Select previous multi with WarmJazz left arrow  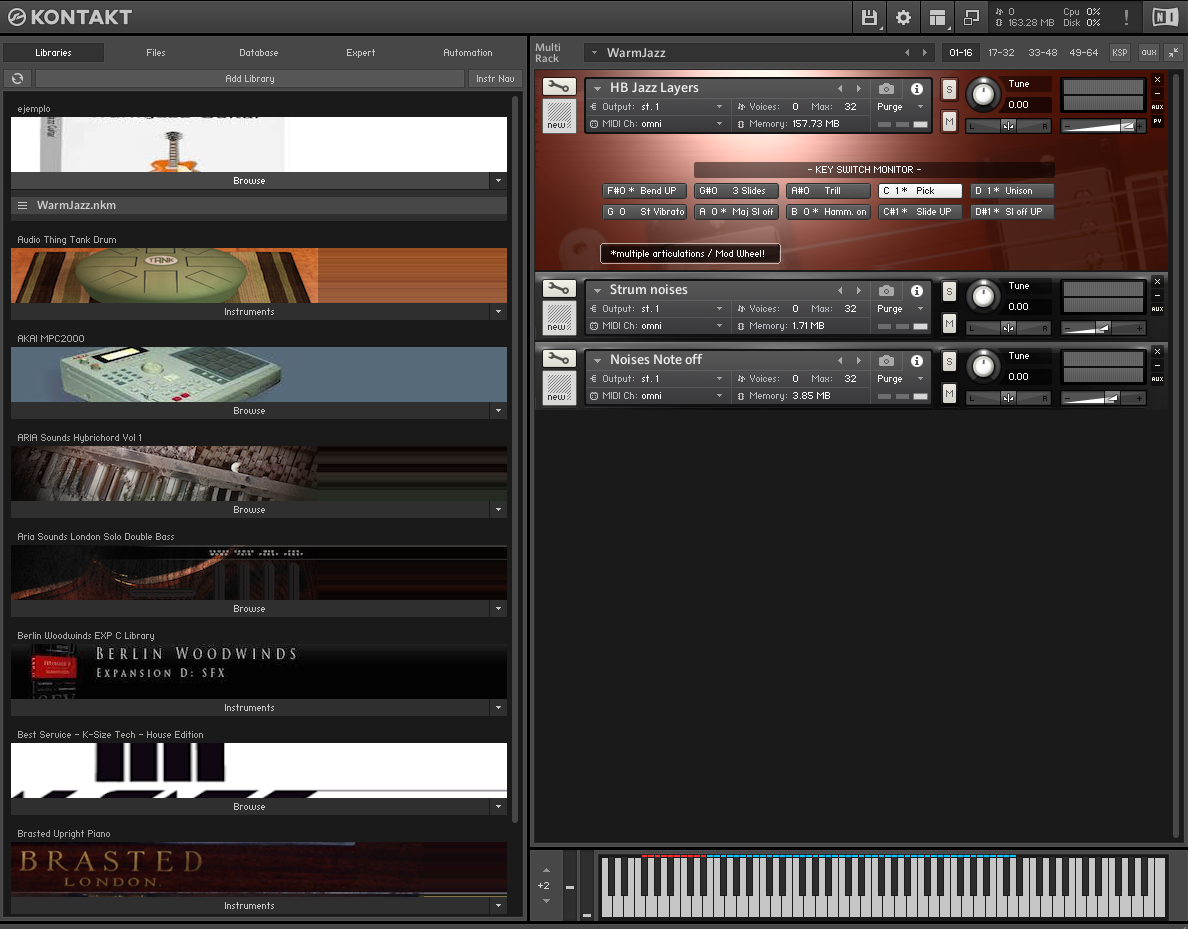907,52
